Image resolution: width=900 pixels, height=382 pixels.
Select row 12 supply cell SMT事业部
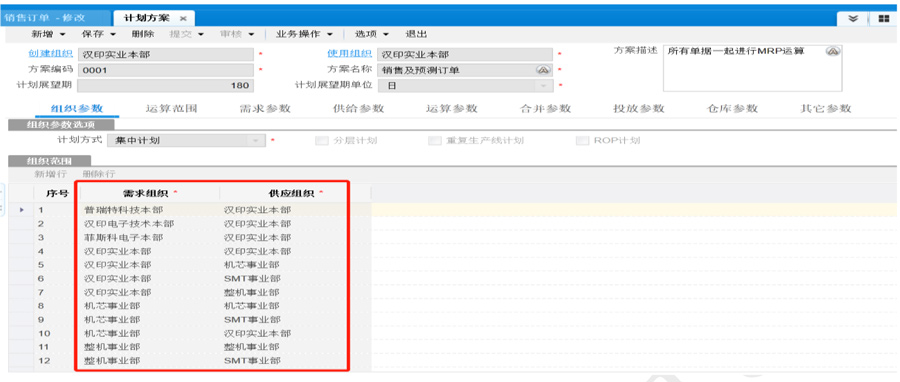click(295, 361)
